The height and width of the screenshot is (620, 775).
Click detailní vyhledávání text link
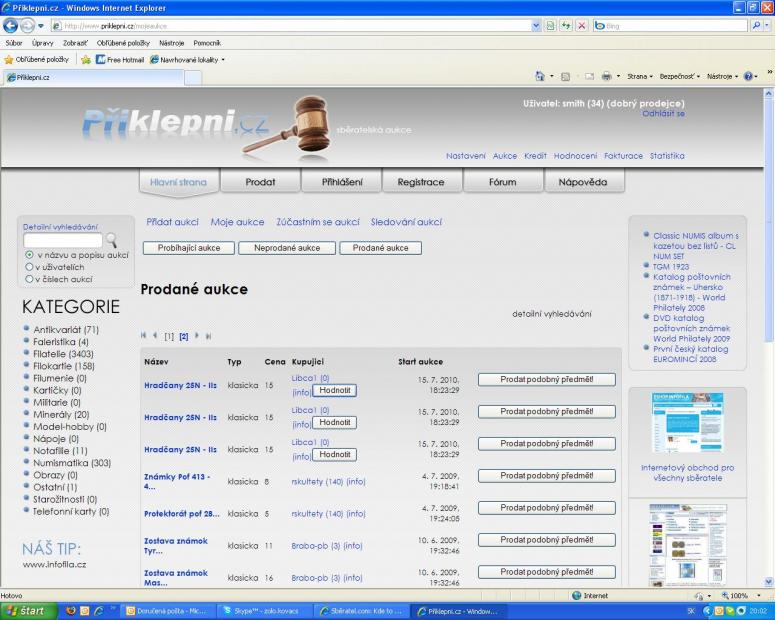click(x=552, y=313)
